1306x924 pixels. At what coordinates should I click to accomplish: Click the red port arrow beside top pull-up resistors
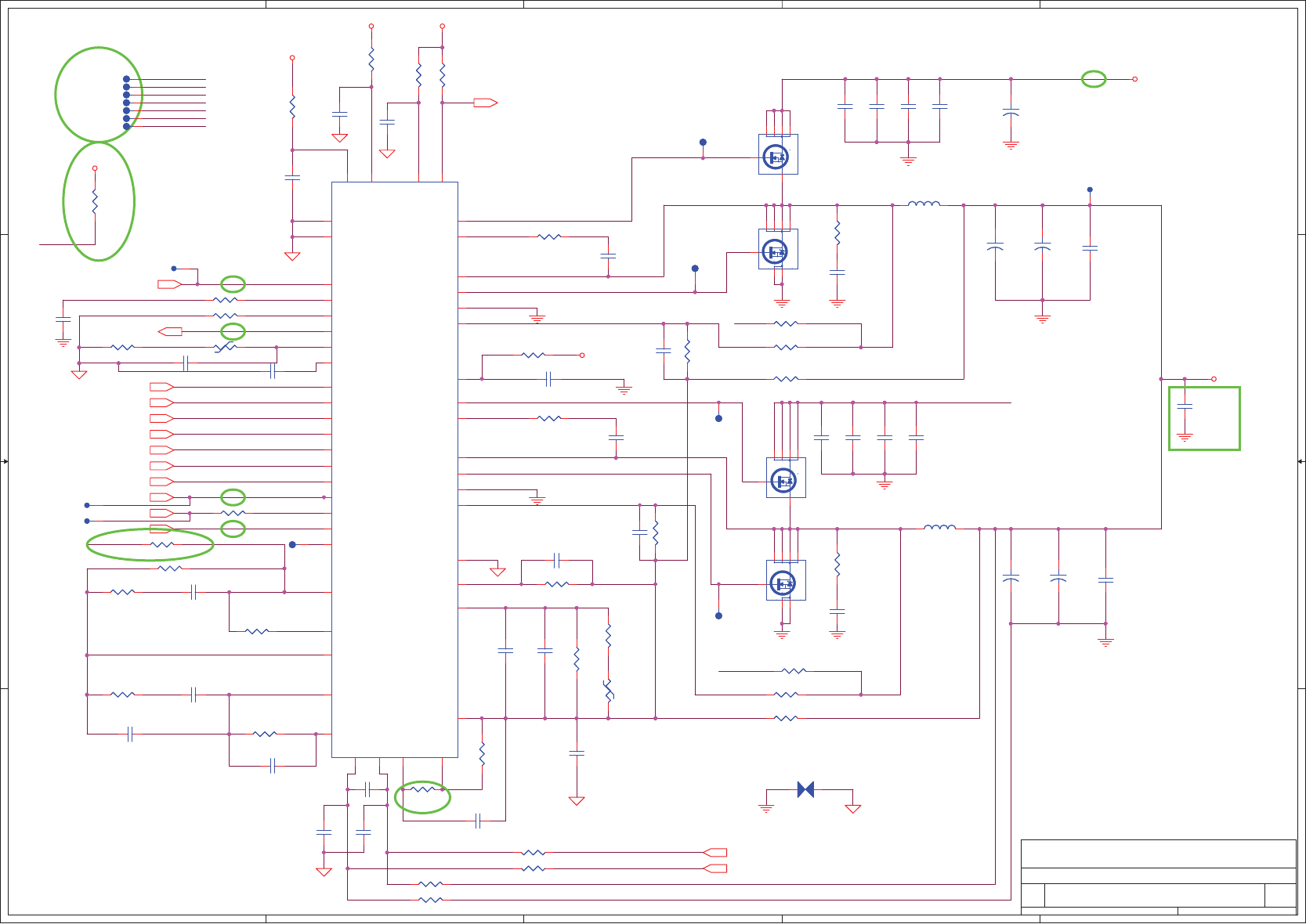tap(486, 103)
